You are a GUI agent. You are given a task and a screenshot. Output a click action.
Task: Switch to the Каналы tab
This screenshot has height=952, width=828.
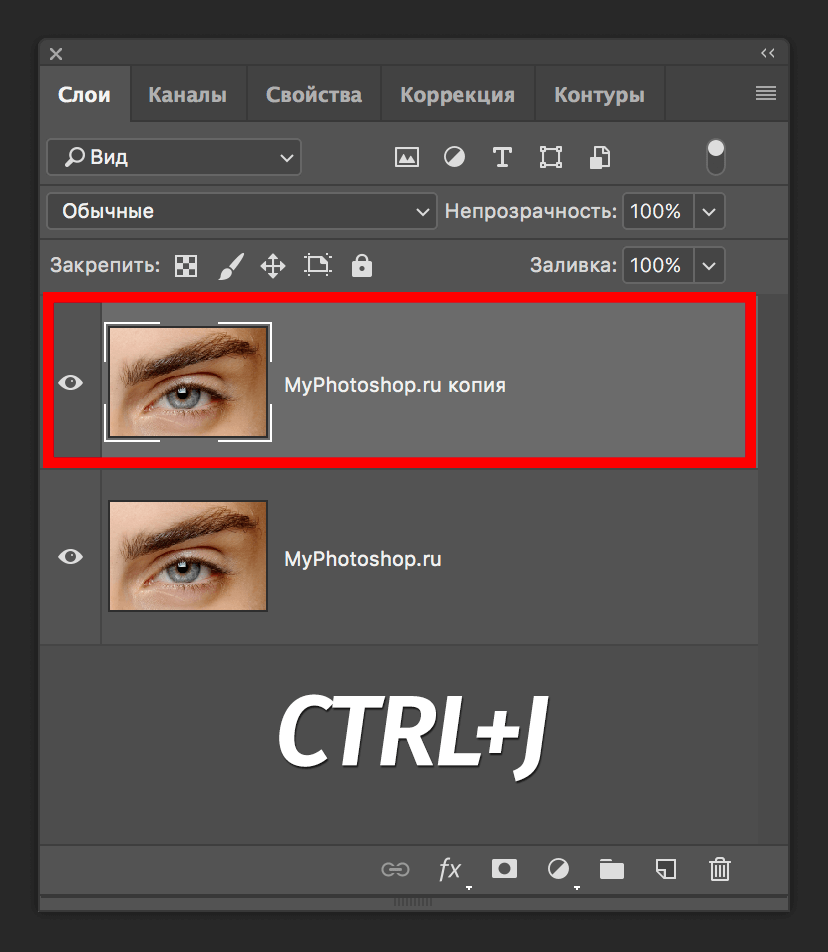point(187,93)
